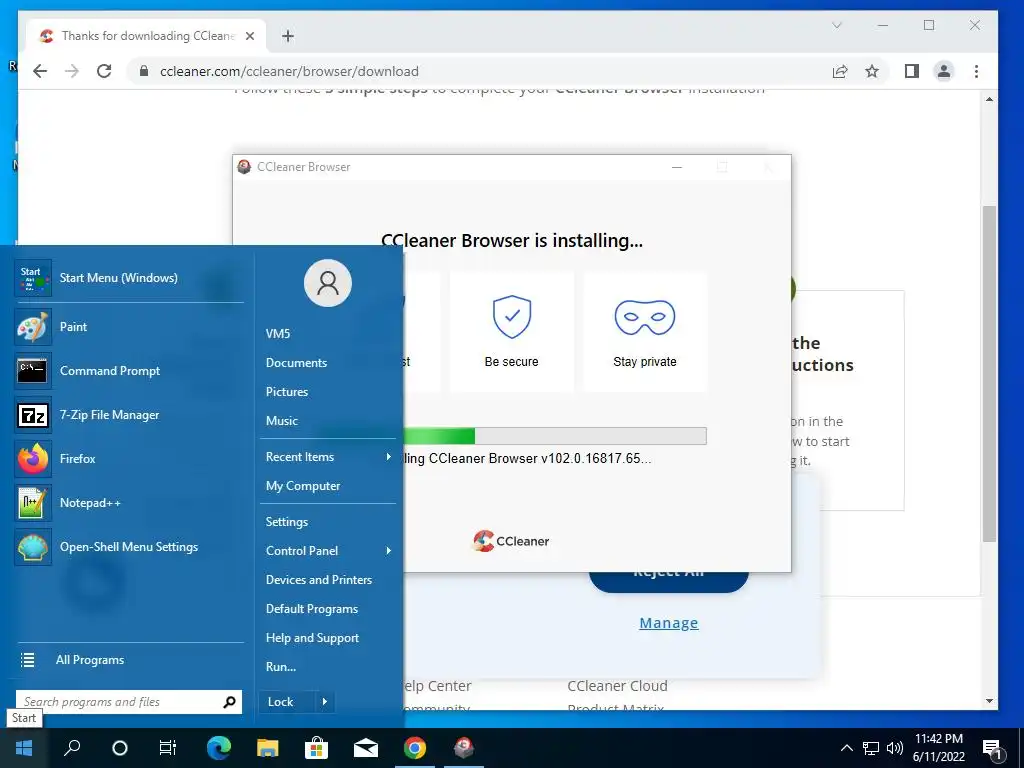Go back in Chrome

(40, 71)
